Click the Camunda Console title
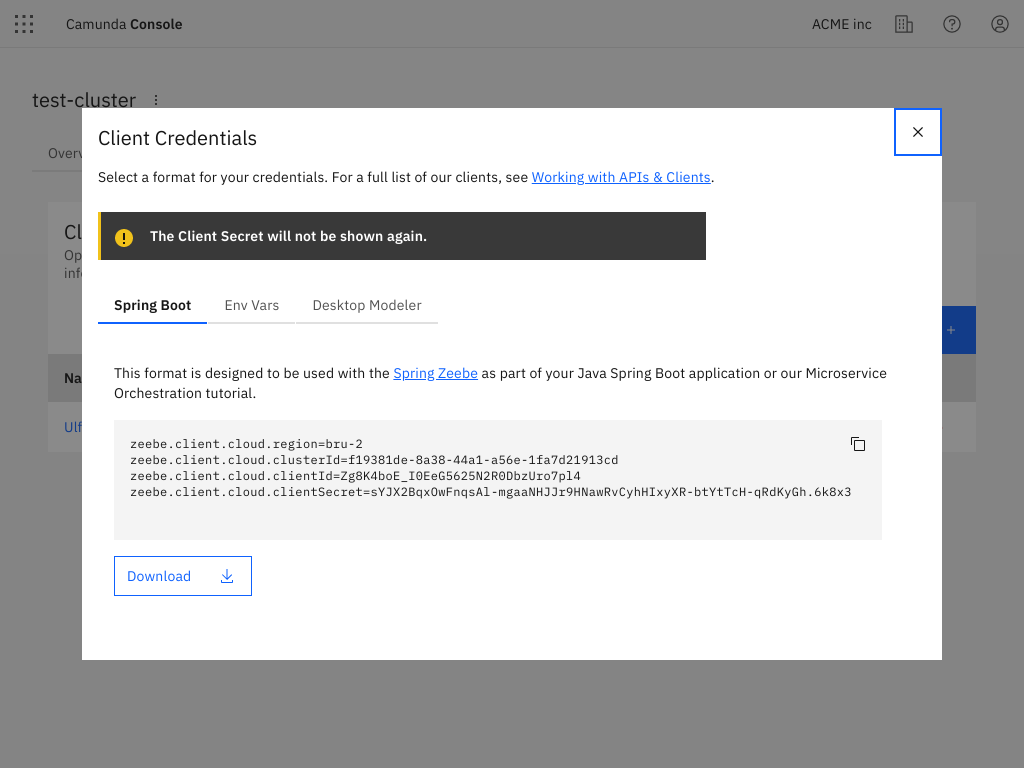This screenshot has width=1024, height=768. pyautogui.click(x=124, y=24)
